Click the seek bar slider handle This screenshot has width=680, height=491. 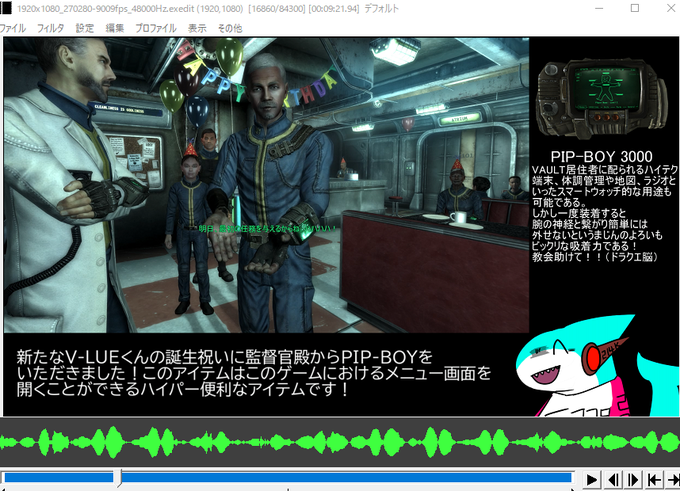point(117,478)
